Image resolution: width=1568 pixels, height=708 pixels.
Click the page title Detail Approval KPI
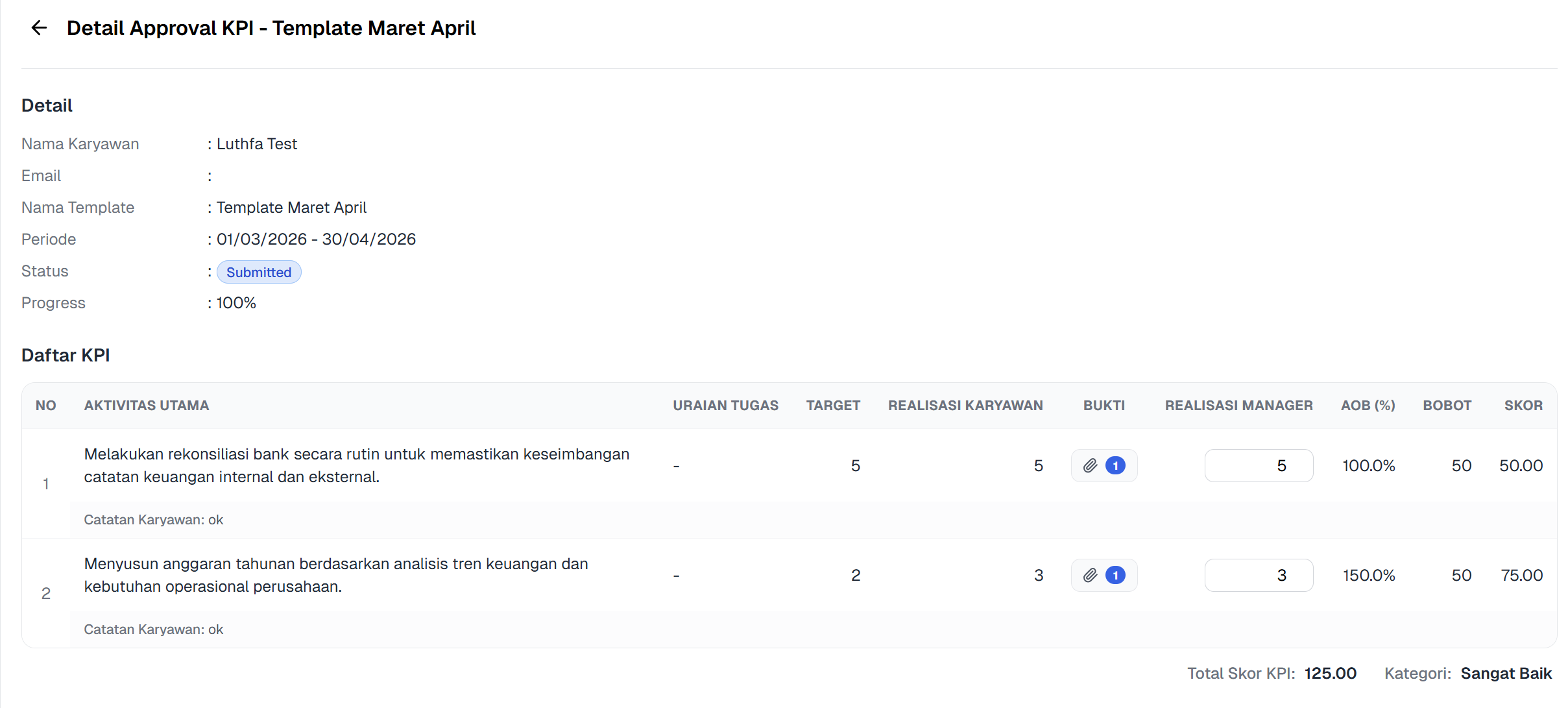(271, 28)
